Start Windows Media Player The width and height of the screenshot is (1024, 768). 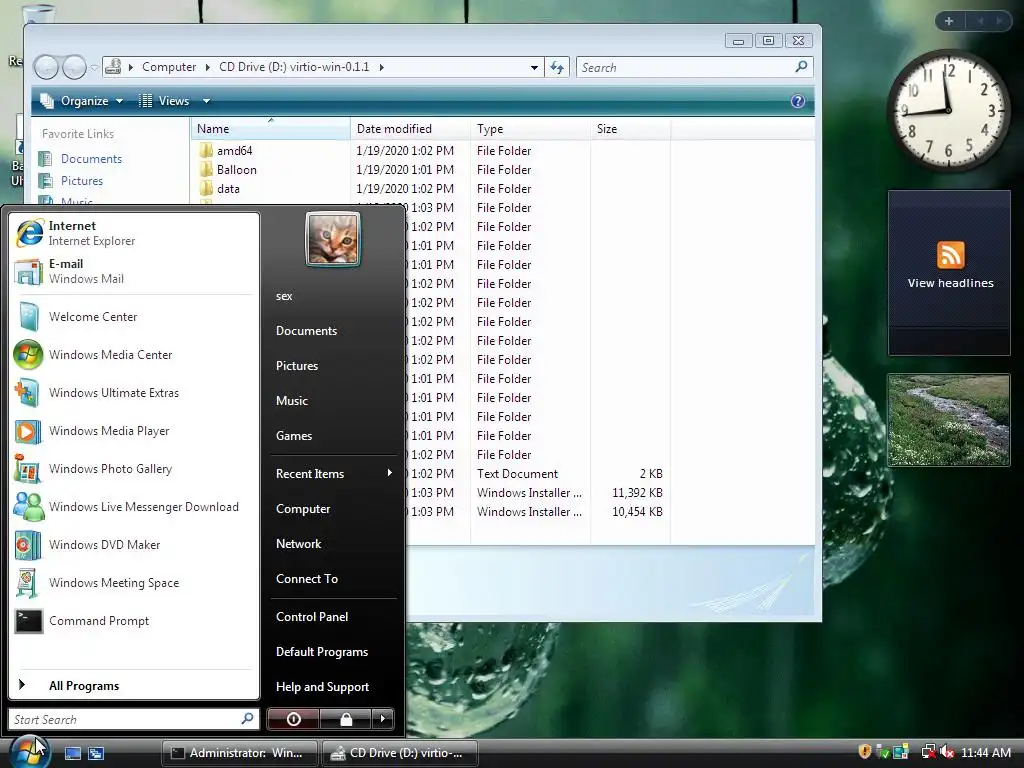[x=134, y=431]
